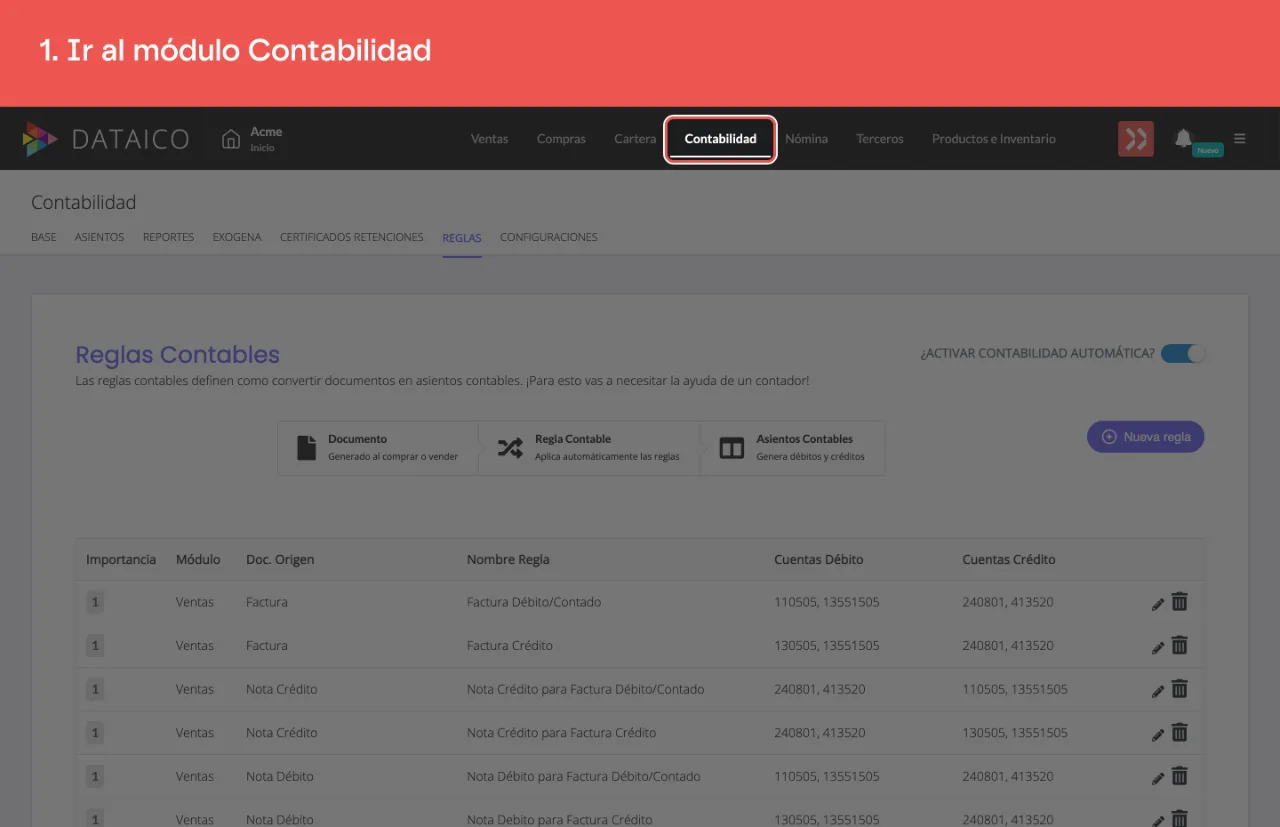1280x827 pixels.
Task: Switch to the BASE tab
Action: click(x=44, y=238)
